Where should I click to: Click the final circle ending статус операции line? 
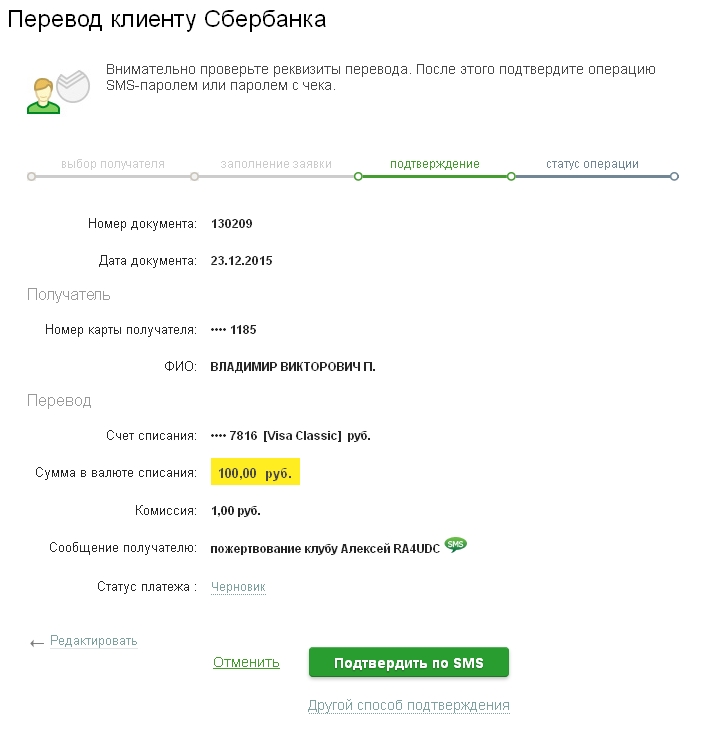pyautogui.click(x=674, y=177)
